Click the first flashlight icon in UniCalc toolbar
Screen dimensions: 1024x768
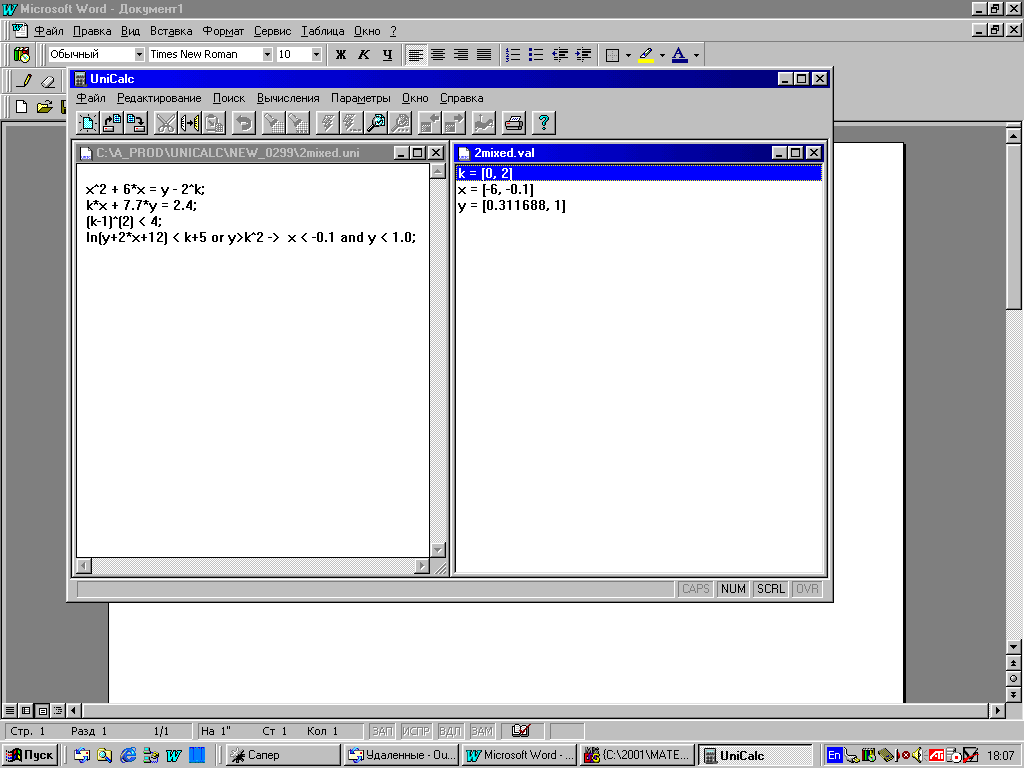coord(274,123)
